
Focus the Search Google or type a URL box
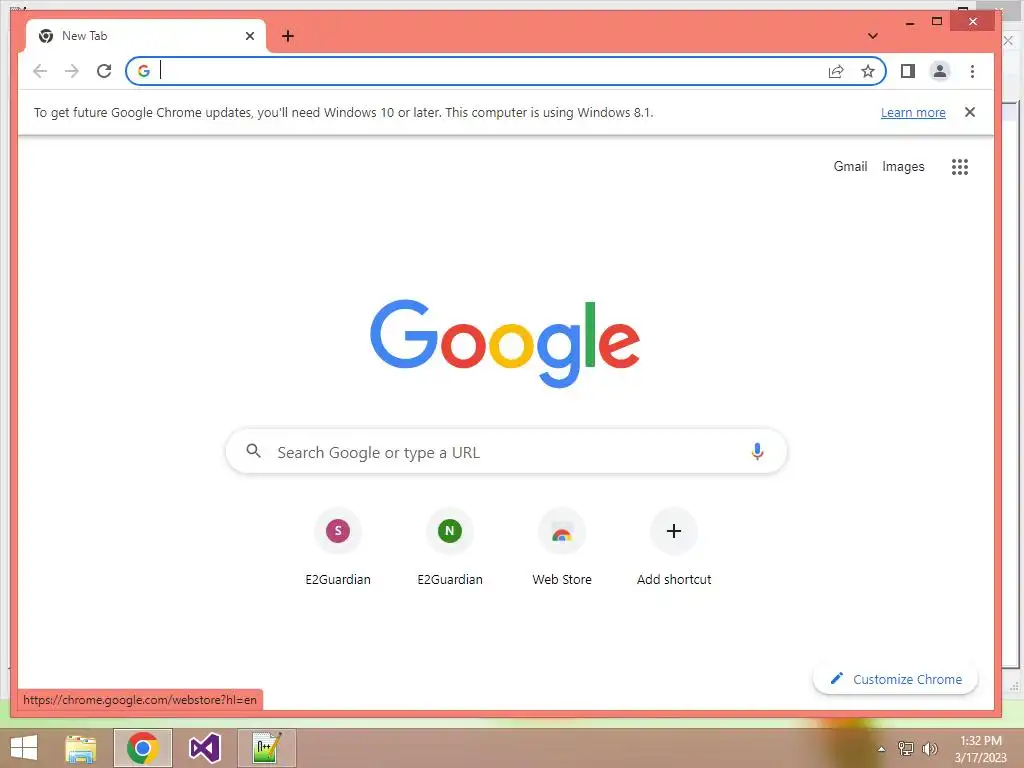point(506,451)
